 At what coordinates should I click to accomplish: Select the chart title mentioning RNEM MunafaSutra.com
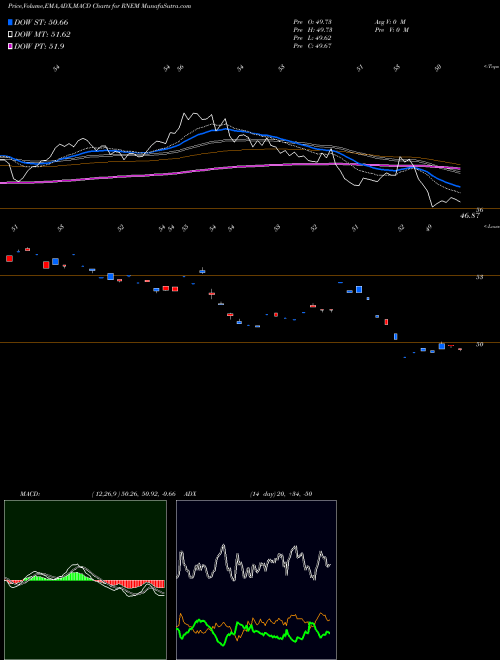coord(100,6)
